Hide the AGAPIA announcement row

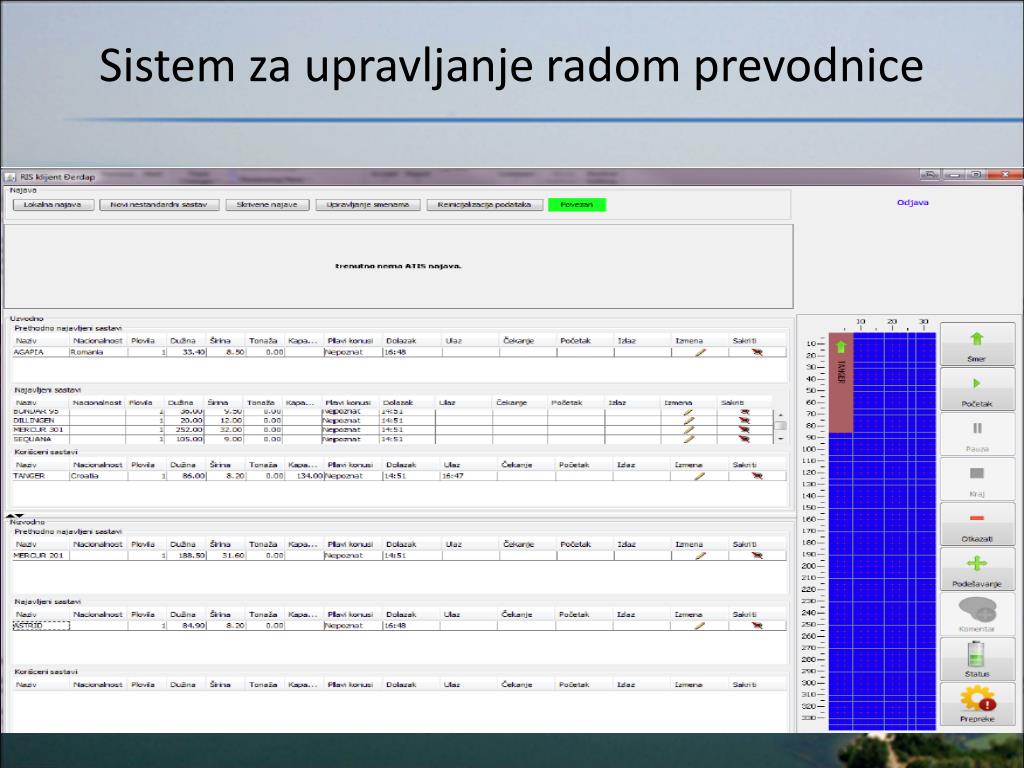click(x=757, y=352)
